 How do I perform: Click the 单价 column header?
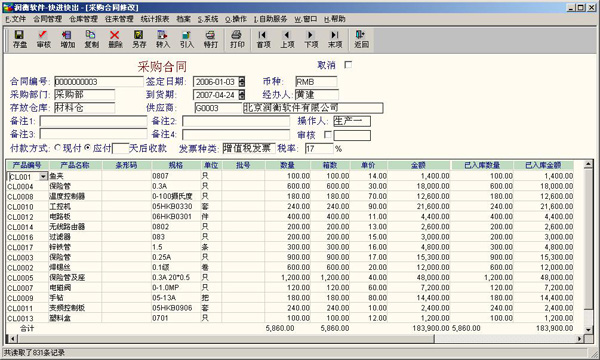coord(369,165)
